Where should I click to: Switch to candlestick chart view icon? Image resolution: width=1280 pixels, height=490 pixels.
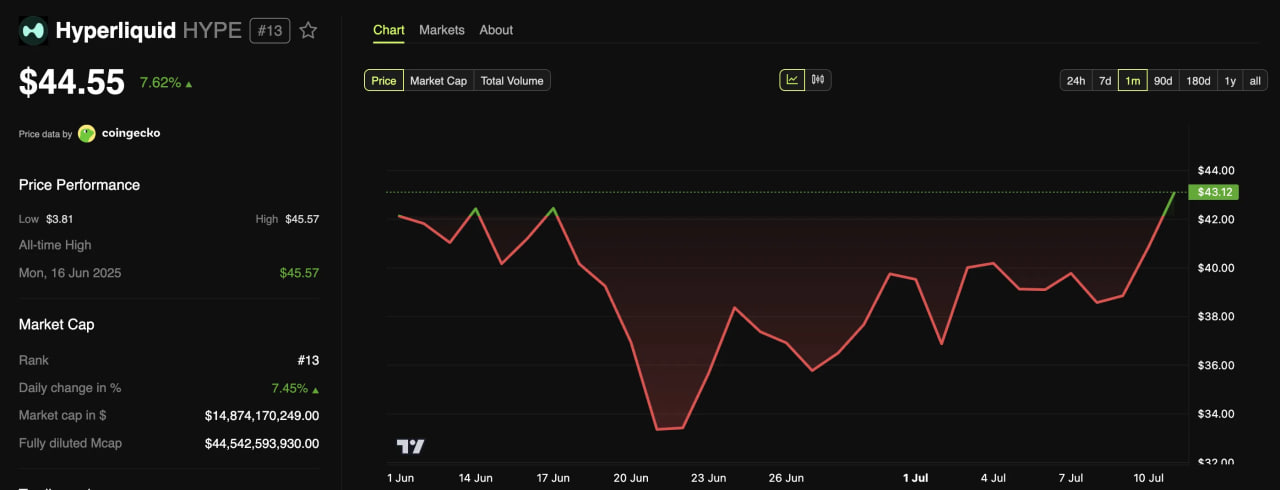[818, 80]
